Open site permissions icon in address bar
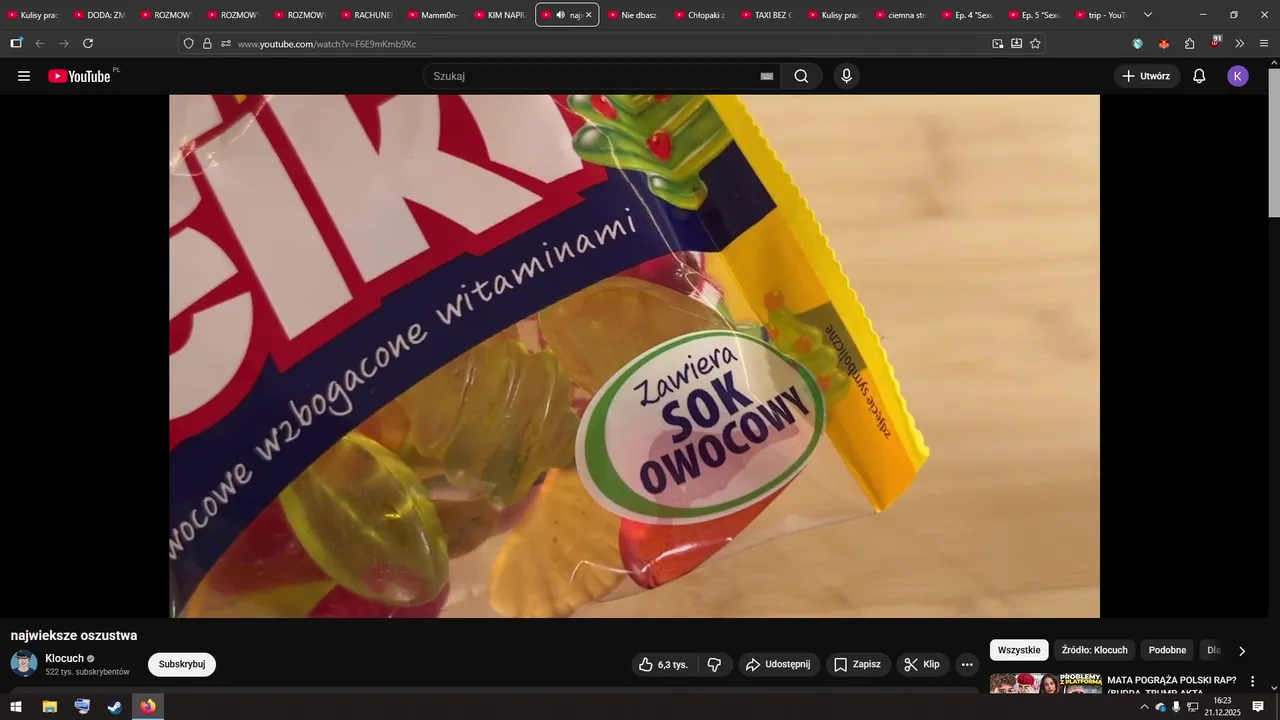Viewport: 1280px width, 720px height. point(226,44)
